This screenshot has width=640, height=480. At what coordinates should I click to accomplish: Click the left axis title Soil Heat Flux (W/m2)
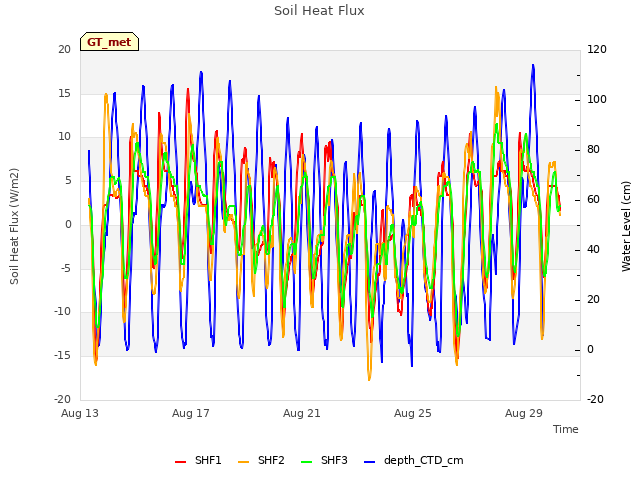click(14, 226)
